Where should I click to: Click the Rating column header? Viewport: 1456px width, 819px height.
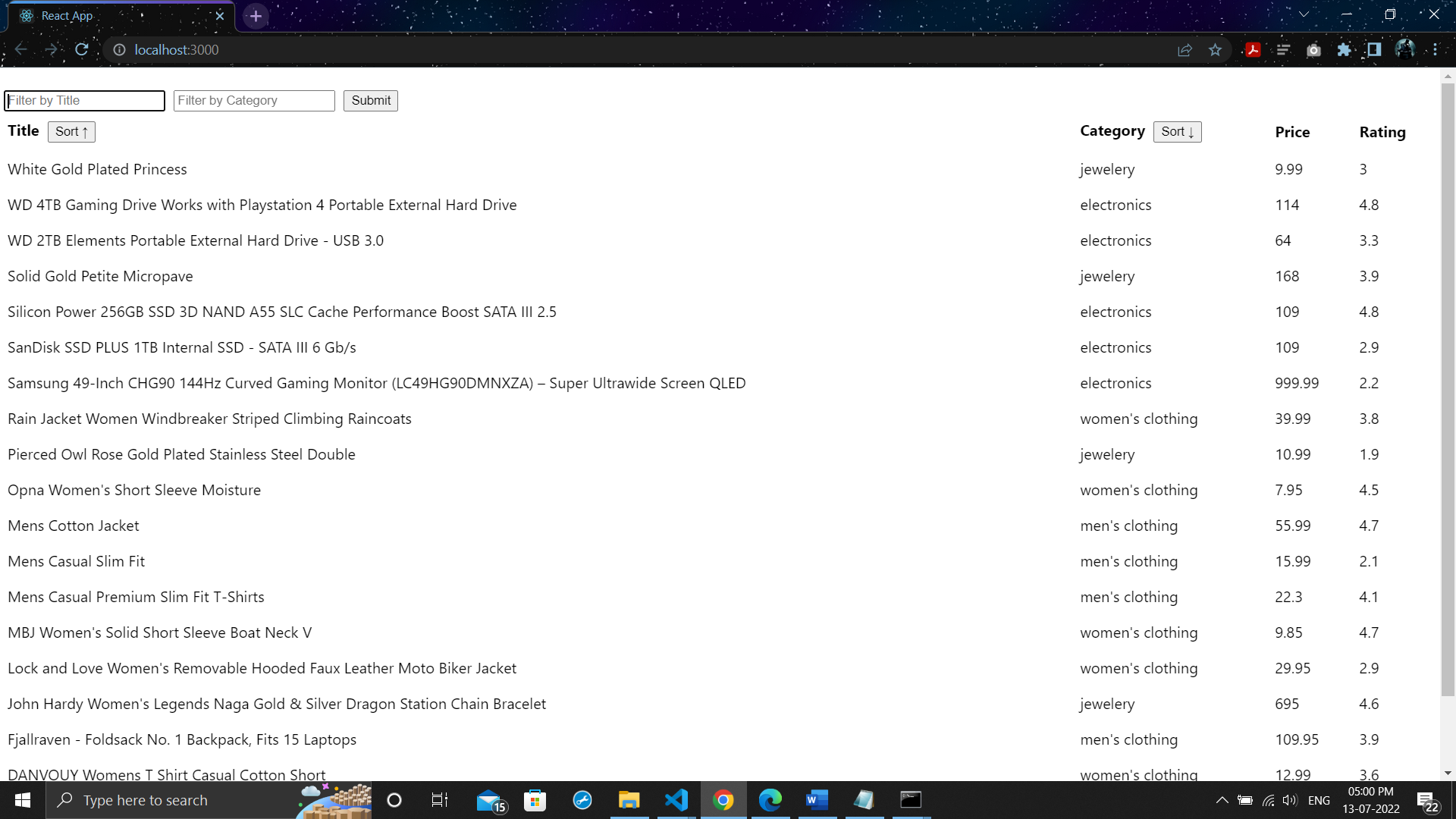point(1382,132)
